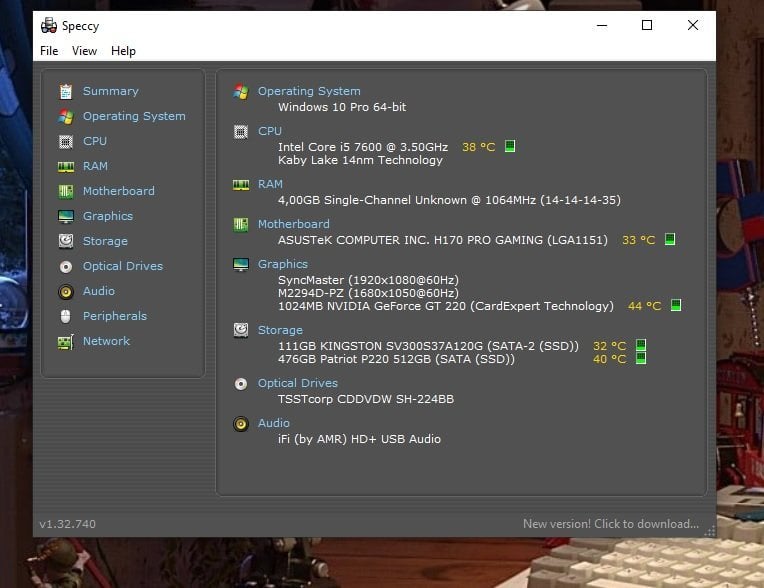Open the Help menu

[123, 51]
